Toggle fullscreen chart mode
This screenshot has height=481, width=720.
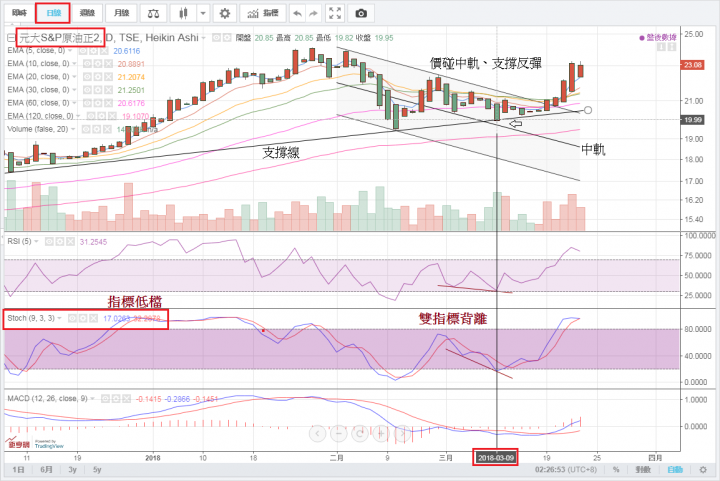[x=335, y=13]
